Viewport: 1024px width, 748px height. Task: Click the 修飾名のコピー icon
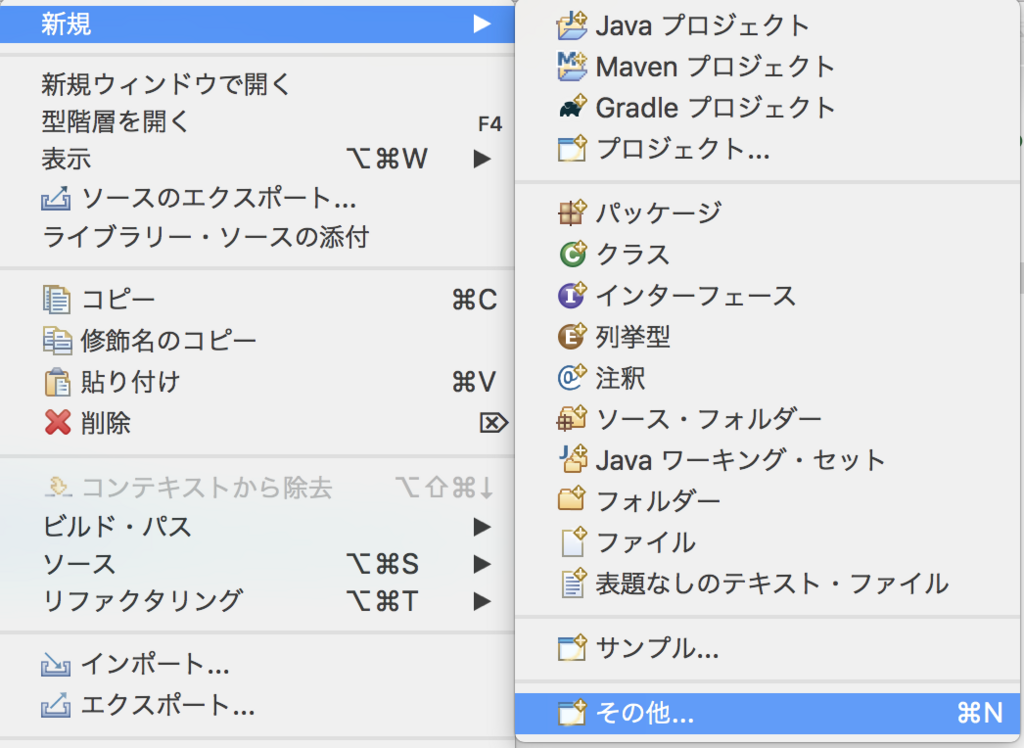pyautogui.click(x=57, y=340)
